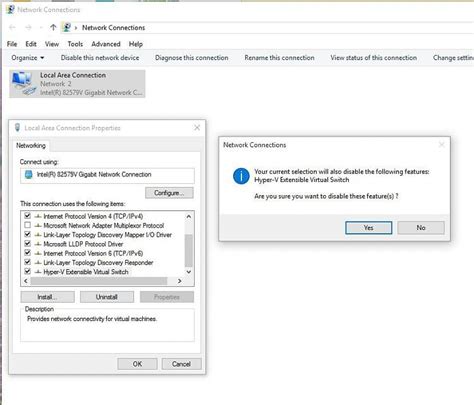The height and width of the screenshot is (405, 474).
Task: Toggle Link-Layer Topology Discovery Responder checkbox
Action: click(27, 262)
